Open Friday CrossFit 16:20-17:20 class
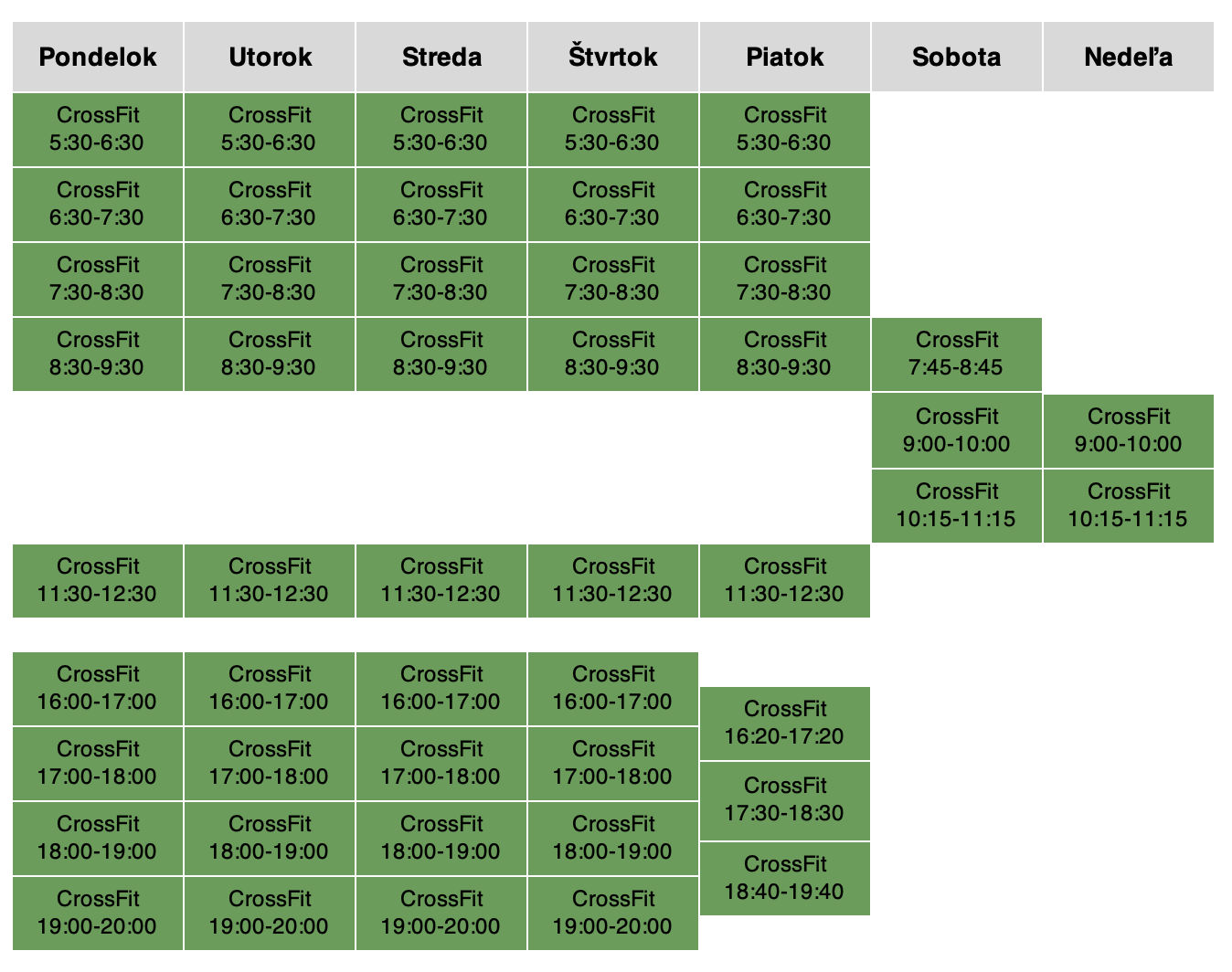Viewport: 1232px width, 972px height. tap(785, 724)
